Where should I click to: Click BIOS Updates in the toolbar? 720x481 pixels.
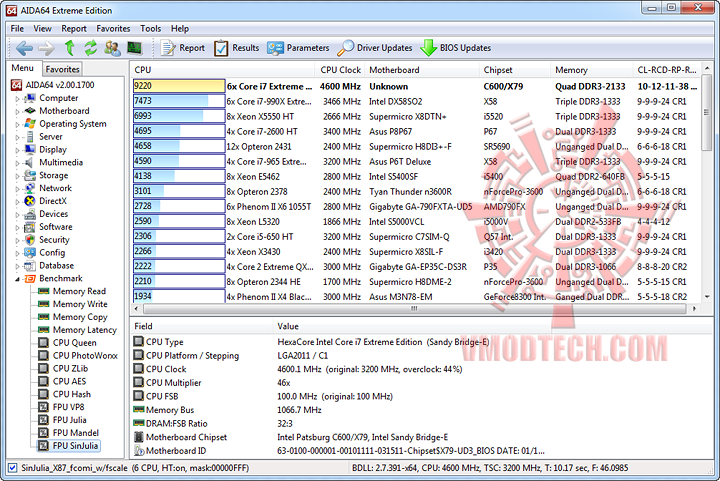point(456,48)
